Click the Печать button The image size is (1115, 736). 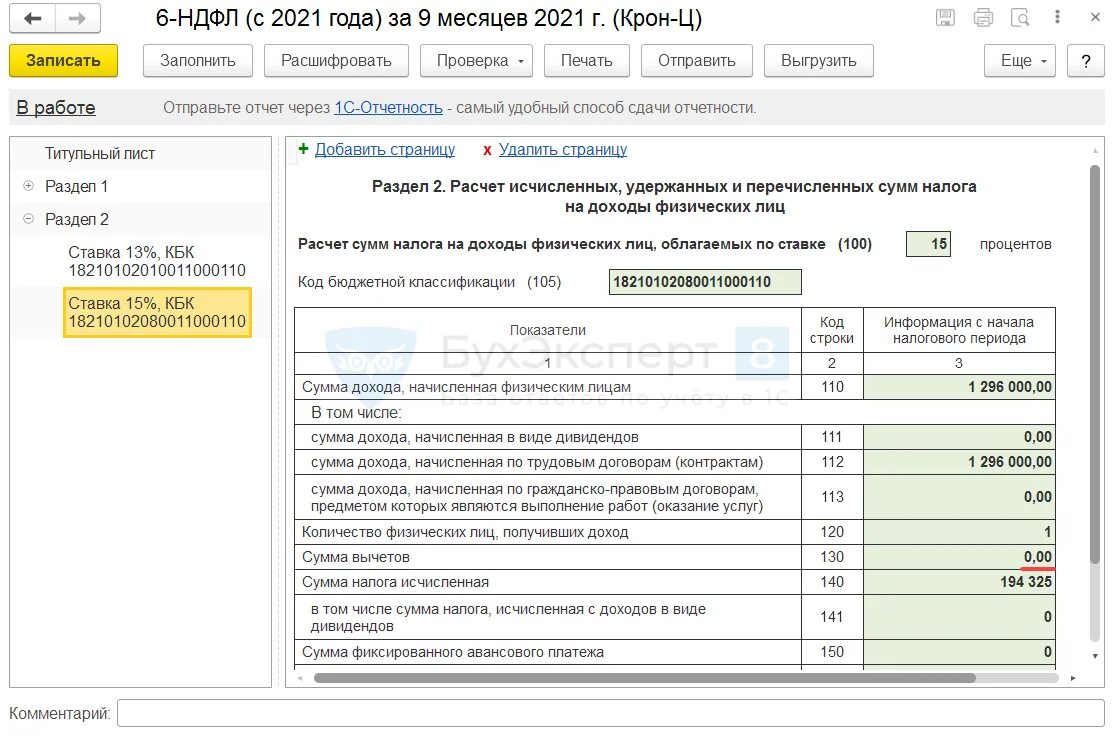click(587, 60)
